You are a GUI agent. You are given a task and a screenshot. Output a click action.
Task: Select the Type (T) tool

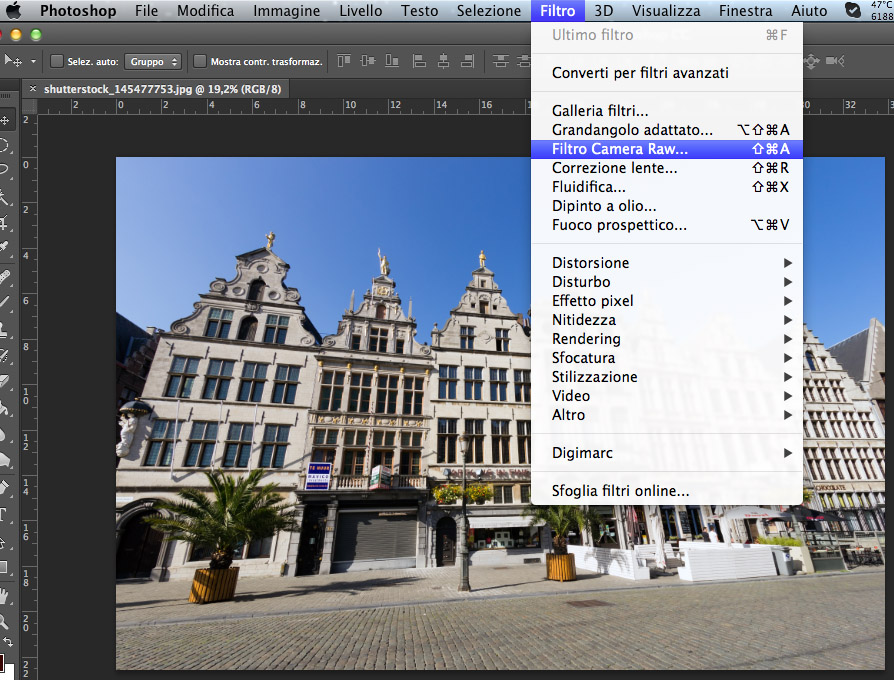coord(5,515)
